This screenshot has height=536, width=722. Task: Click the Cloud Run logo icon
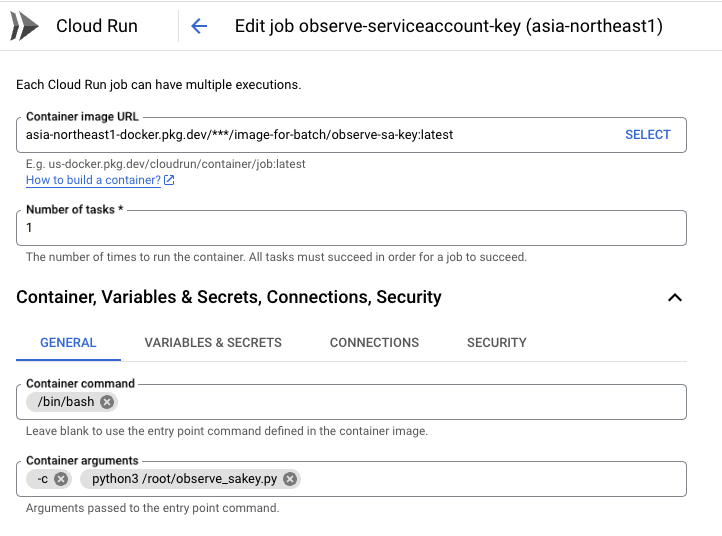[x=24, y=26]
